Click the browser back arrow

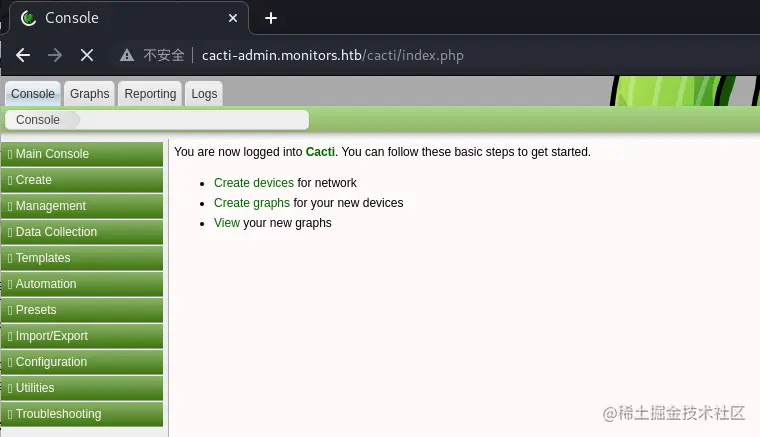pos(23,55)
